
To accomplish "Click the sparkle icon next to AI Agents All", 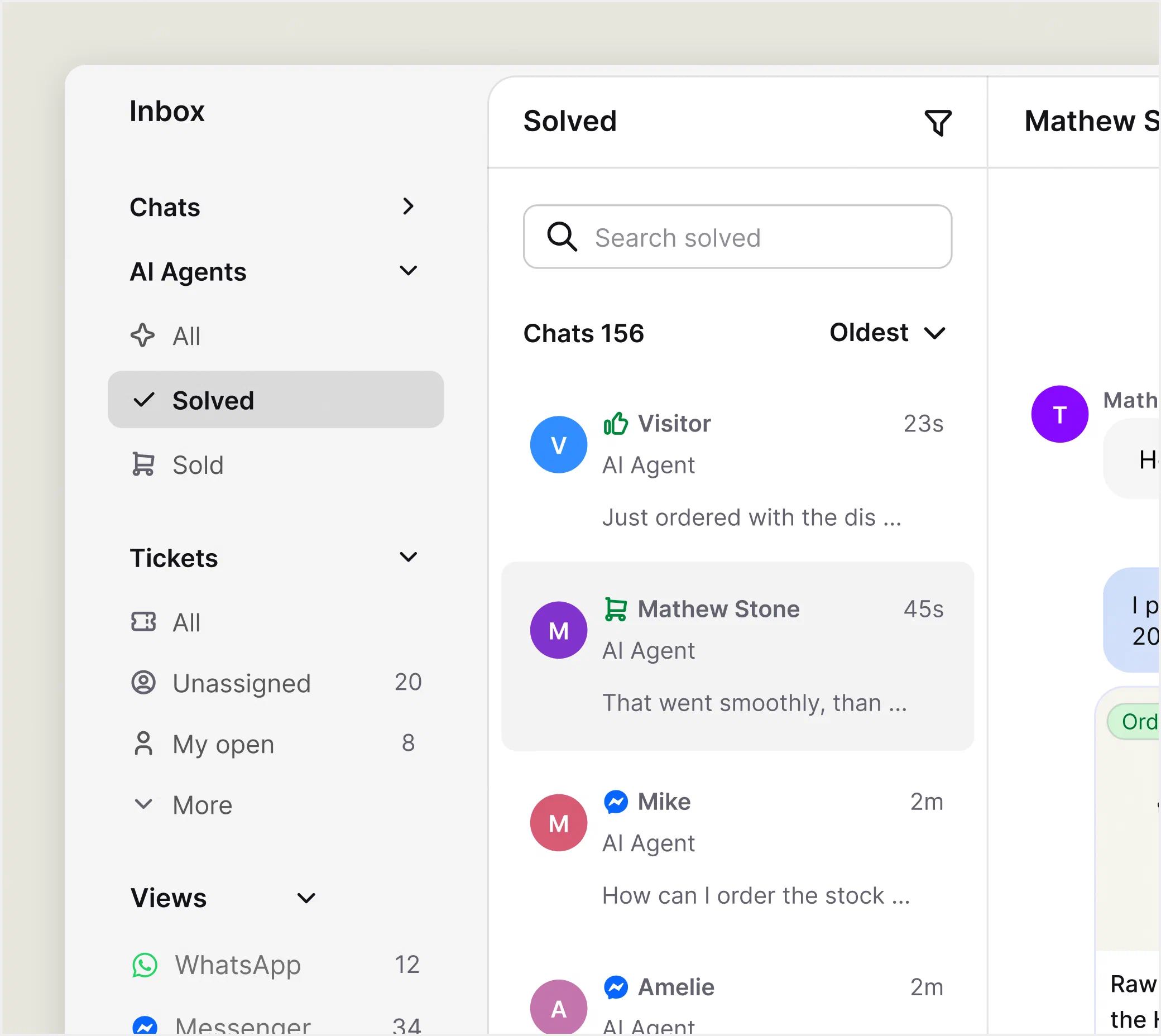I will click(x=142, y=335).
